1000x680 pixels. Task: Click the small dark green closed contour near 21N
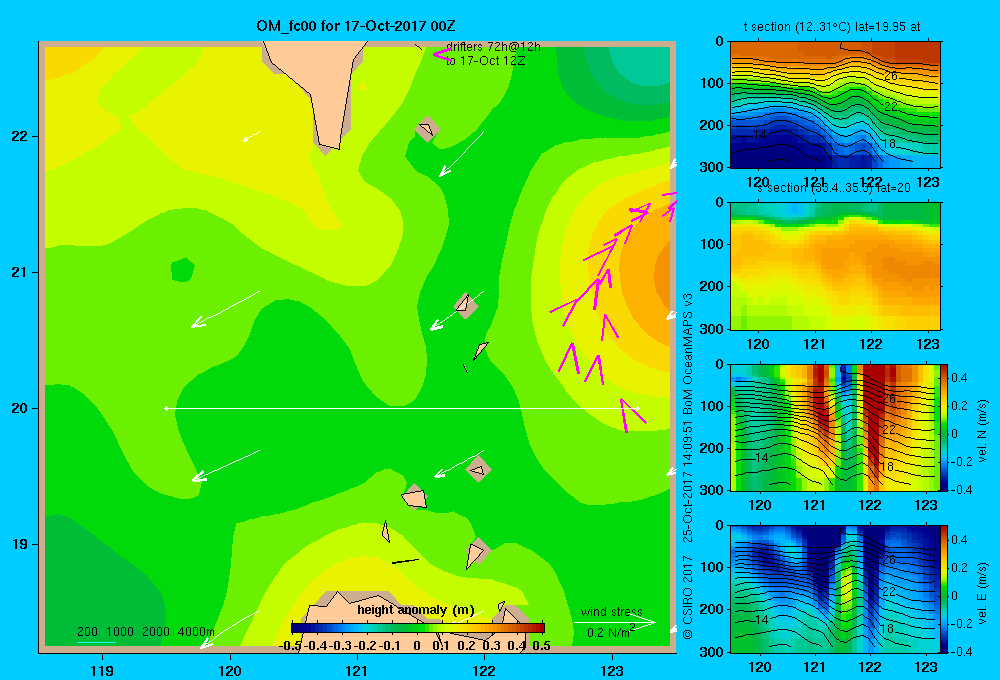coord(182,270)
